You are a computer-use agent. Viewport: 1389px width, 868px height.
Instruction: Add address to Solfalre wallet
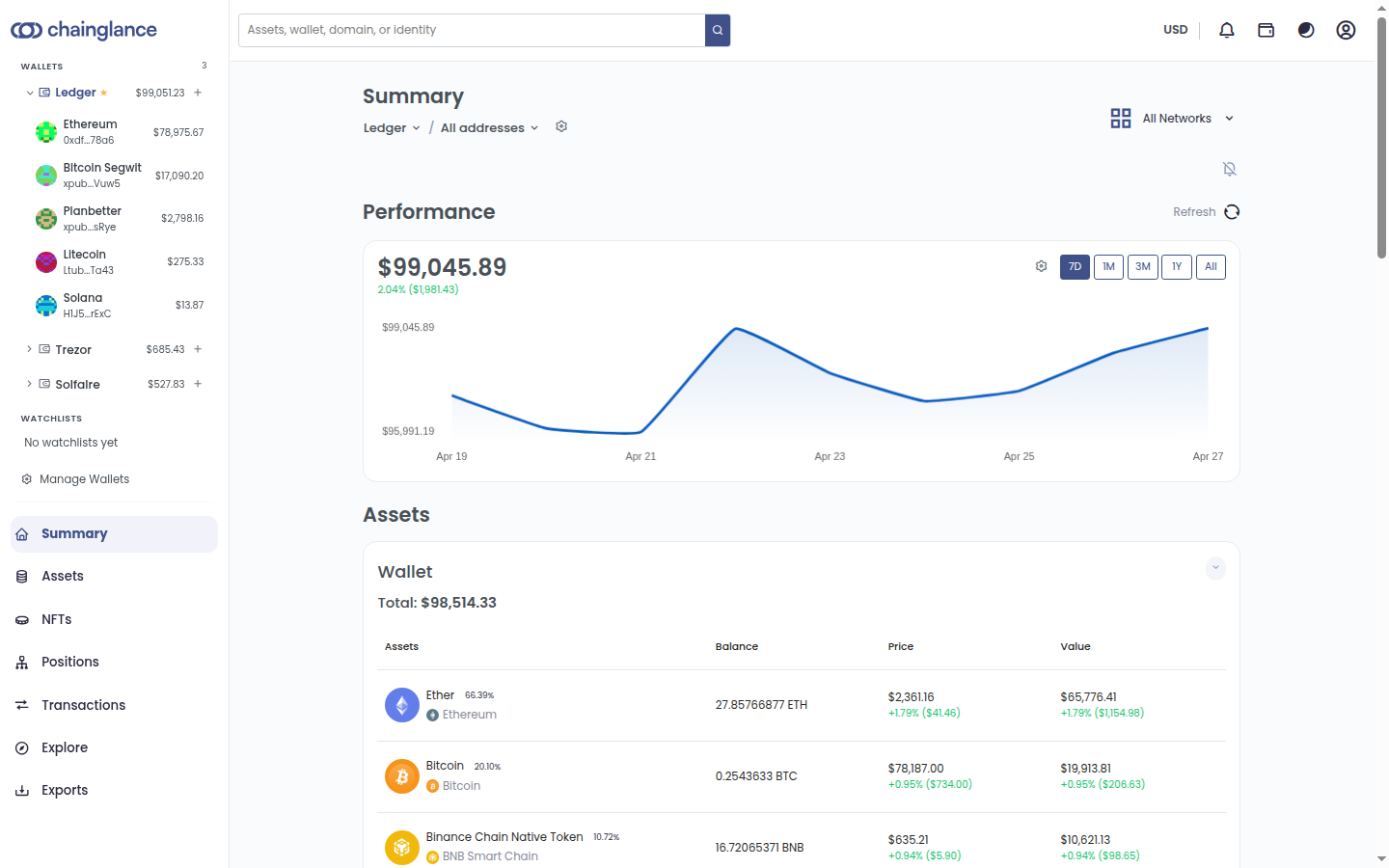click(198, 384)
